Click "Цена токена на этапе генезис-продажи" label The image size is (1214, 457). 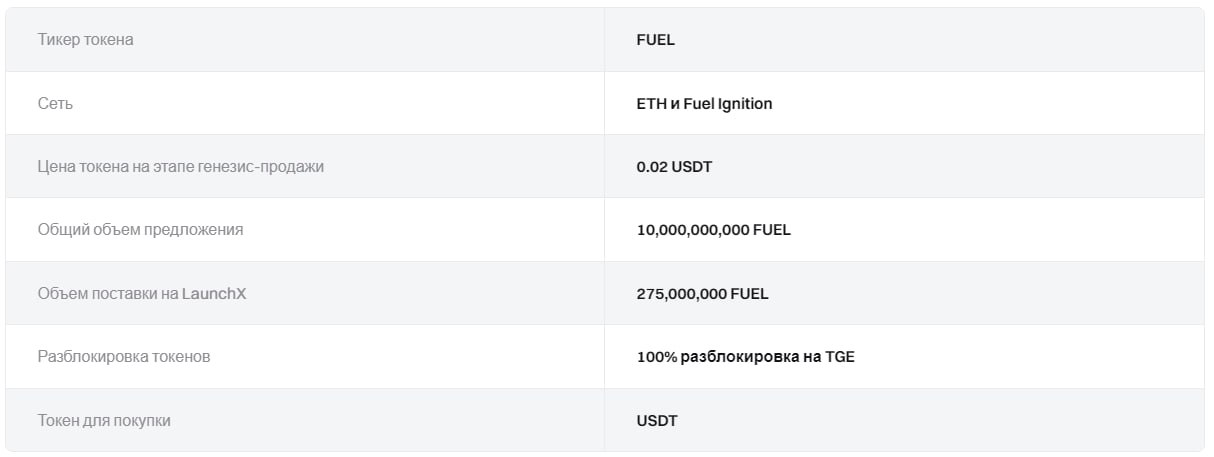[x=180, y=166]
